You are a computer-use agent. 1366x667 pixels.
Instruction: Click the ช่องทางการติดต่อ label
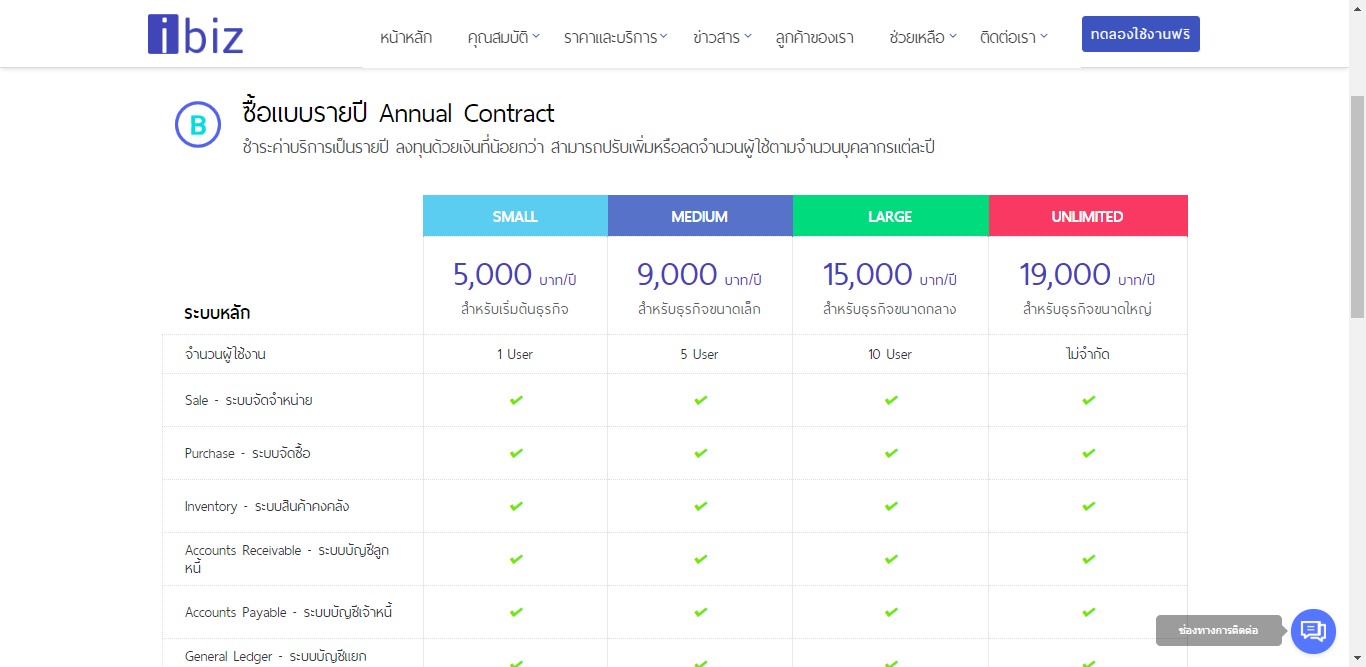point(1218,631)
